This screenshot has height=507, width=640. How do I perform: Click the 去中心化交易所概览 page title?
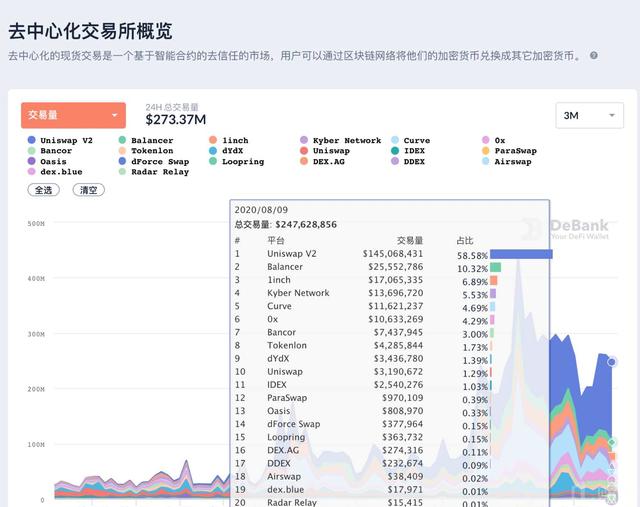(x=90, y=31)
